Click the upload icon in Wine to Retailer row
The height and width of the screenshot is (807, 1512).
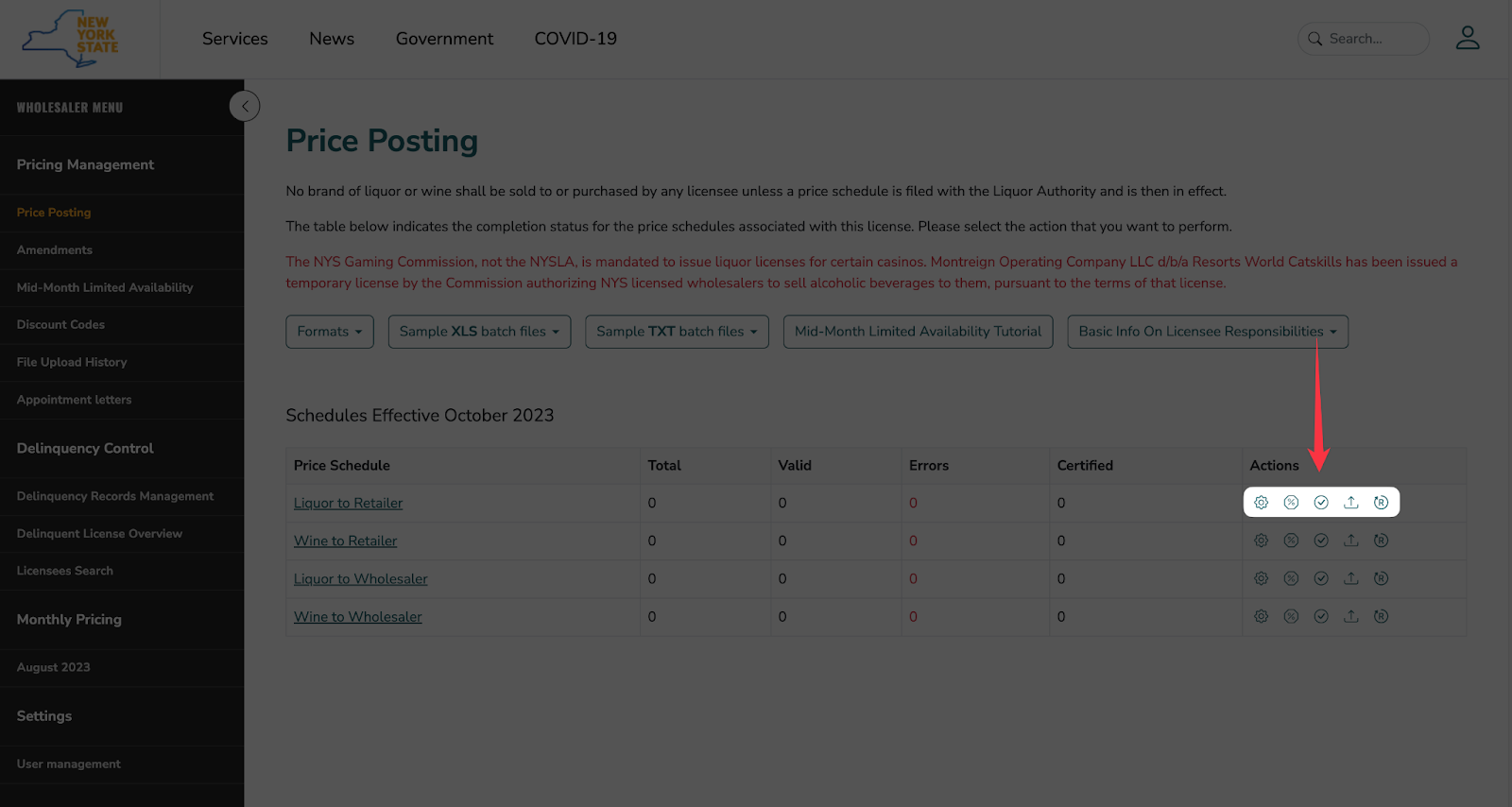[x=1351, y=541]
